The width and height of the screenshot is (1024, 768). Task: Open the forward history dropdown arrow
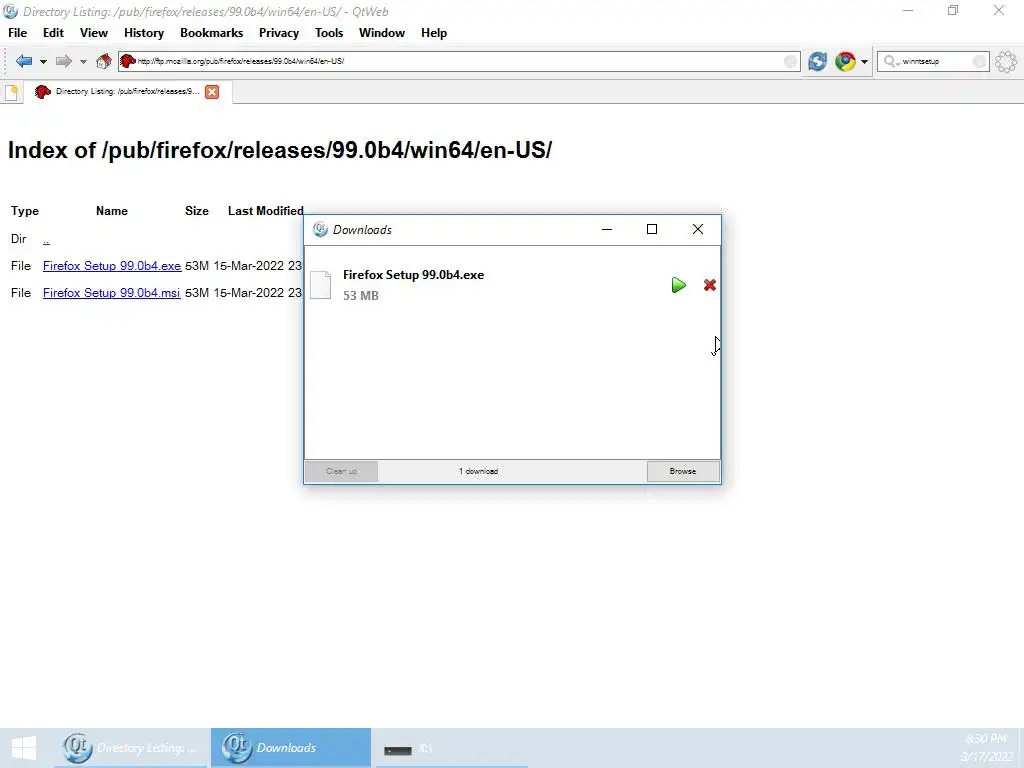[x=83, y=62]
